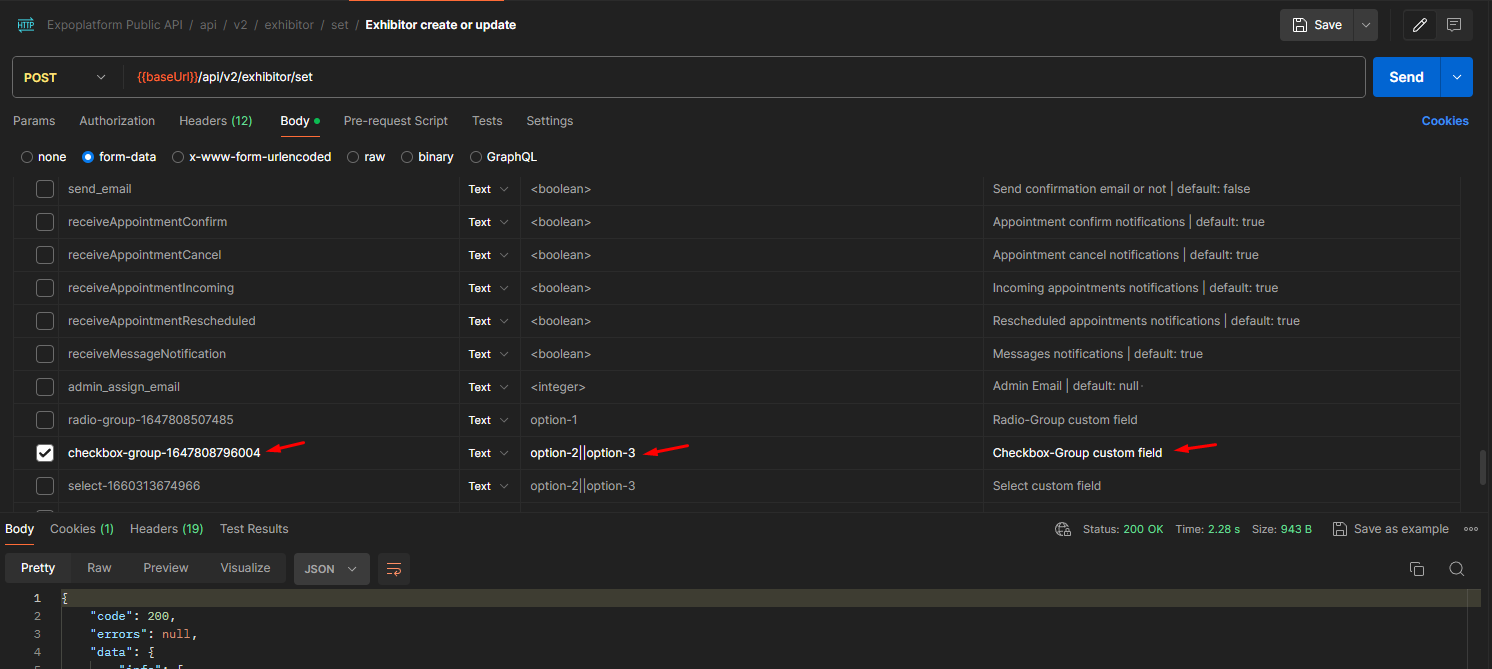Select the raw body type radio
This screenshot has width=1492, height=669.
click(x=354, y=157)
